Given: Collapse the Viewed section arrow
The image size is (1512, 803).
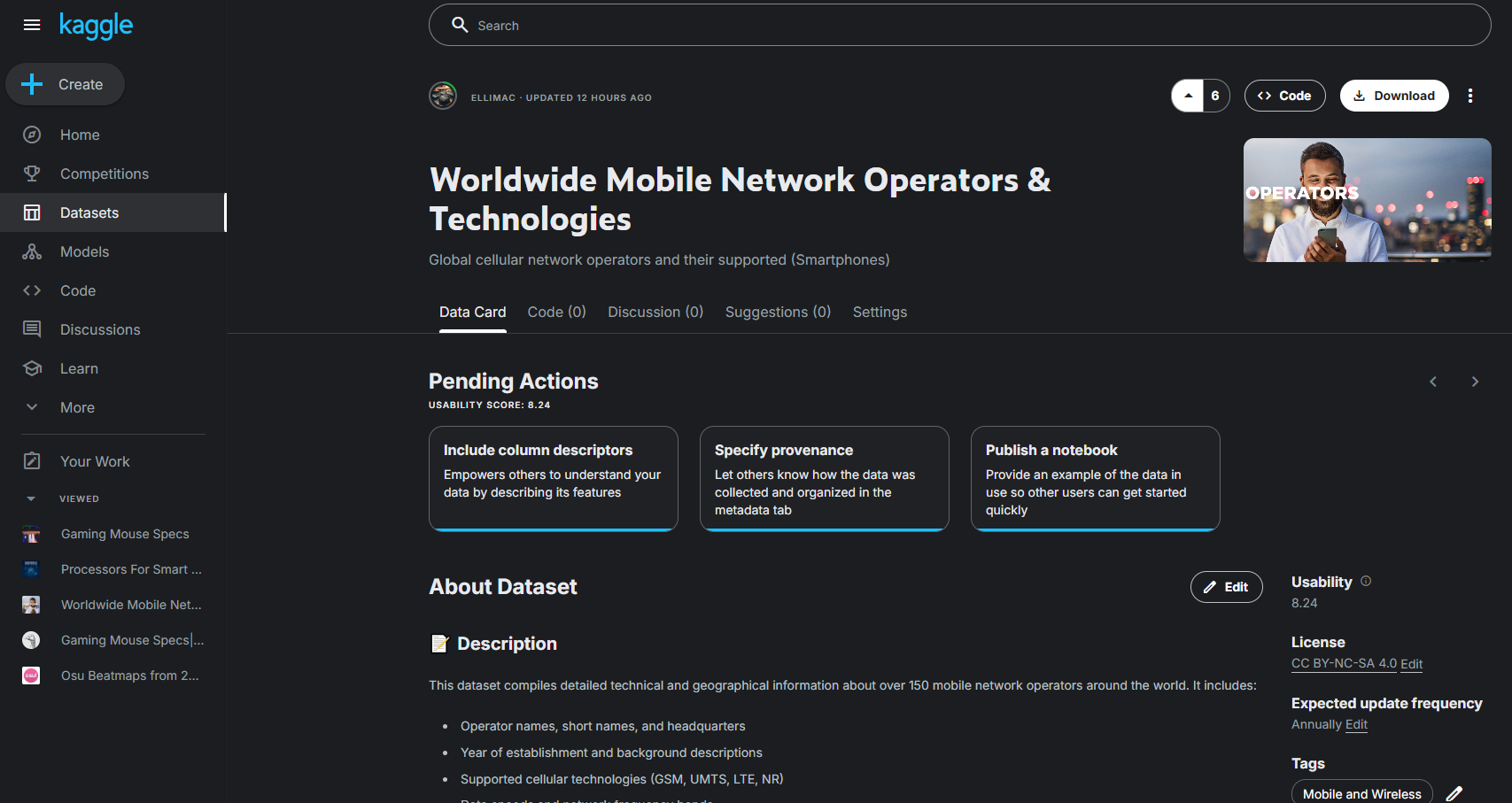Looking at the screenshot, I should tap(31, 498).
